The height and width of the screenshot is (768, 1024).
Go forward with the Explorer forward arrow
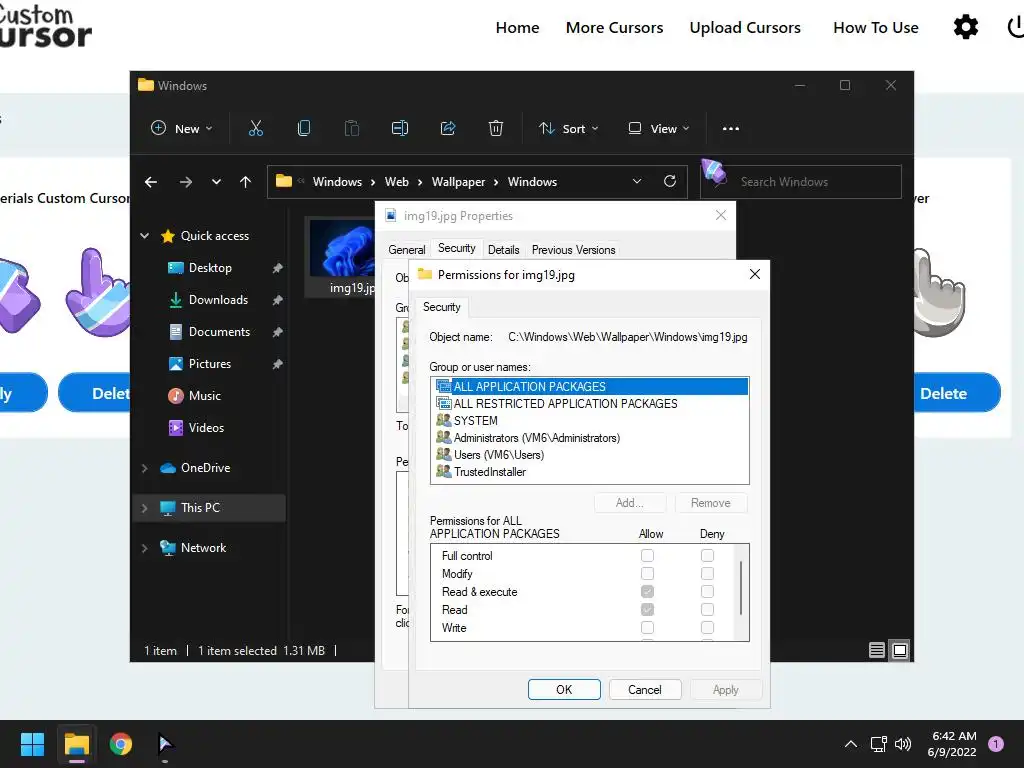point(185,182)
